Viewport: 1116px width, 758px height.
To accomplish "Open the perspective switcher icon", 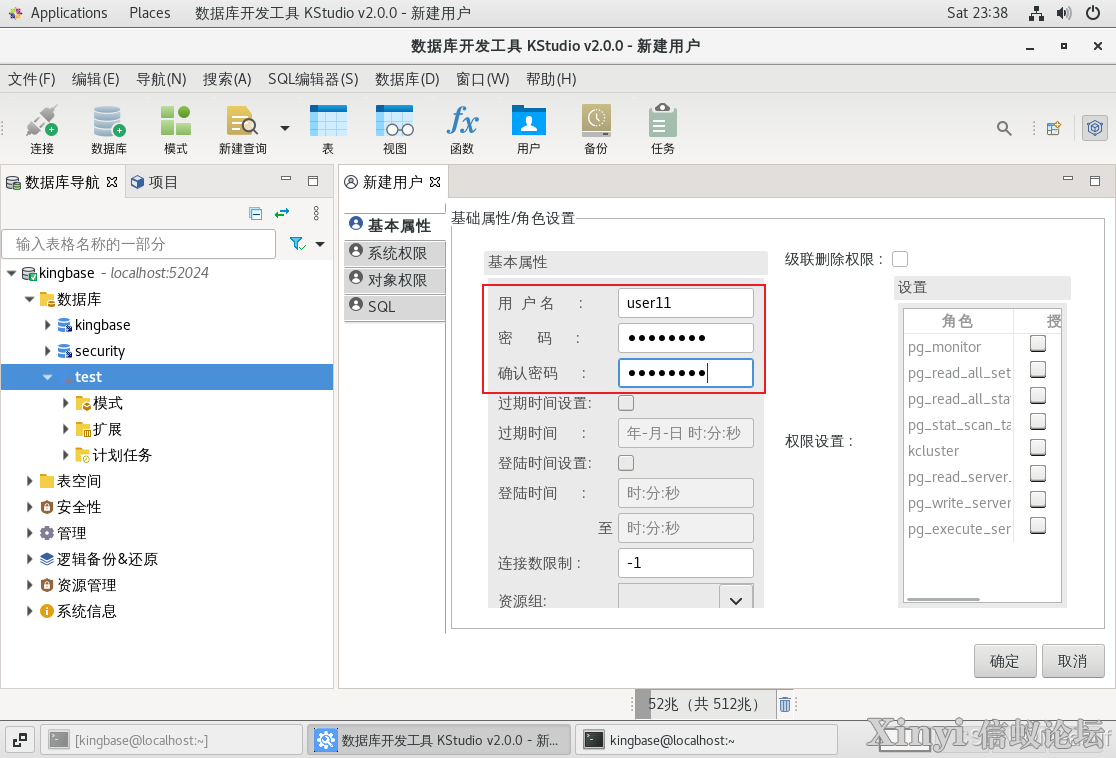I will pos(1054,128).
